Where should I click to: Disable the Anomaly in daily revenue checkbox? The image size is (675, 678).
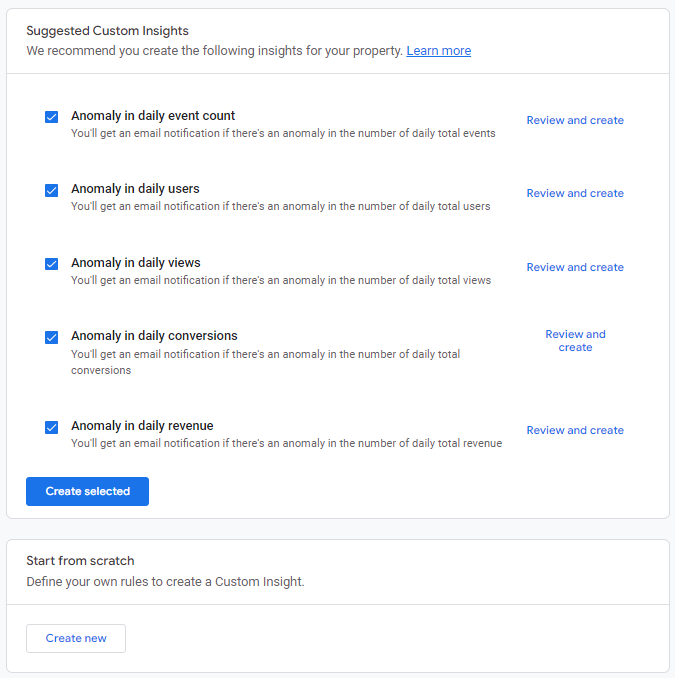click(x=52, y=427)
